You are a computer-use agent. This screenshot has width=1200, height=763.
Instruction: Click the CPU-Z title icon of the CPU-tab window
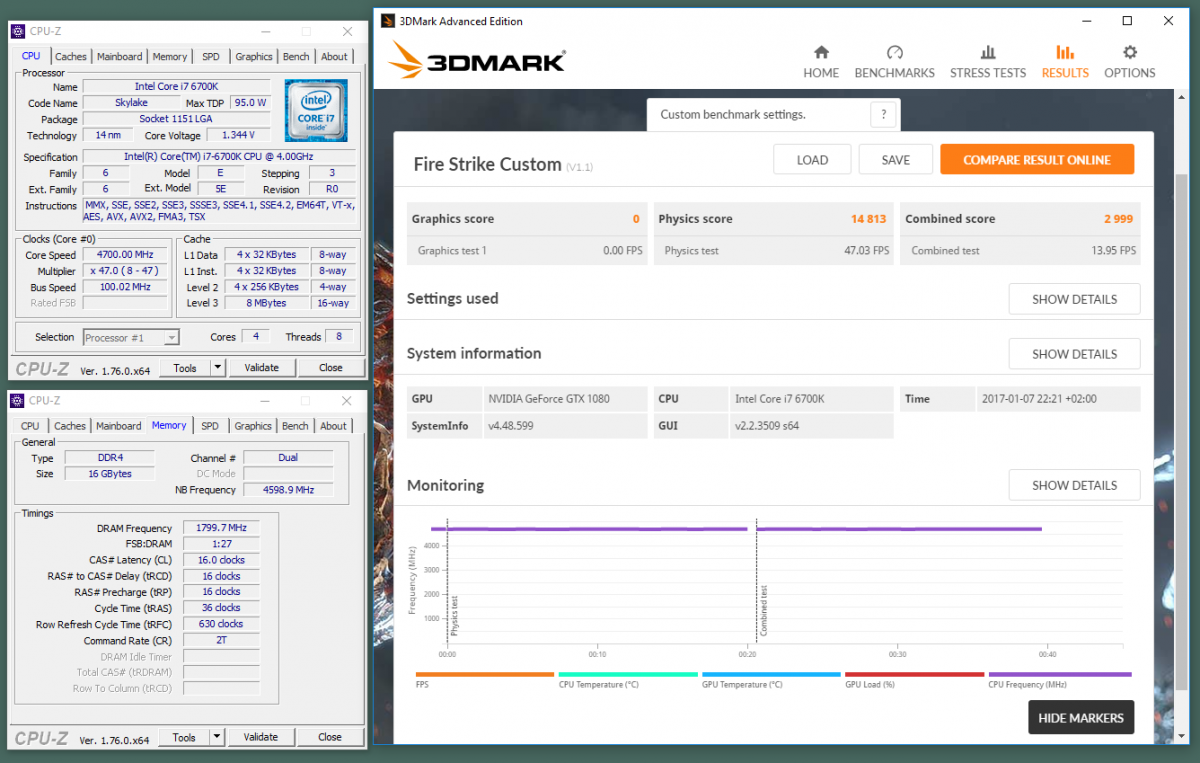(x=17, y=32)
